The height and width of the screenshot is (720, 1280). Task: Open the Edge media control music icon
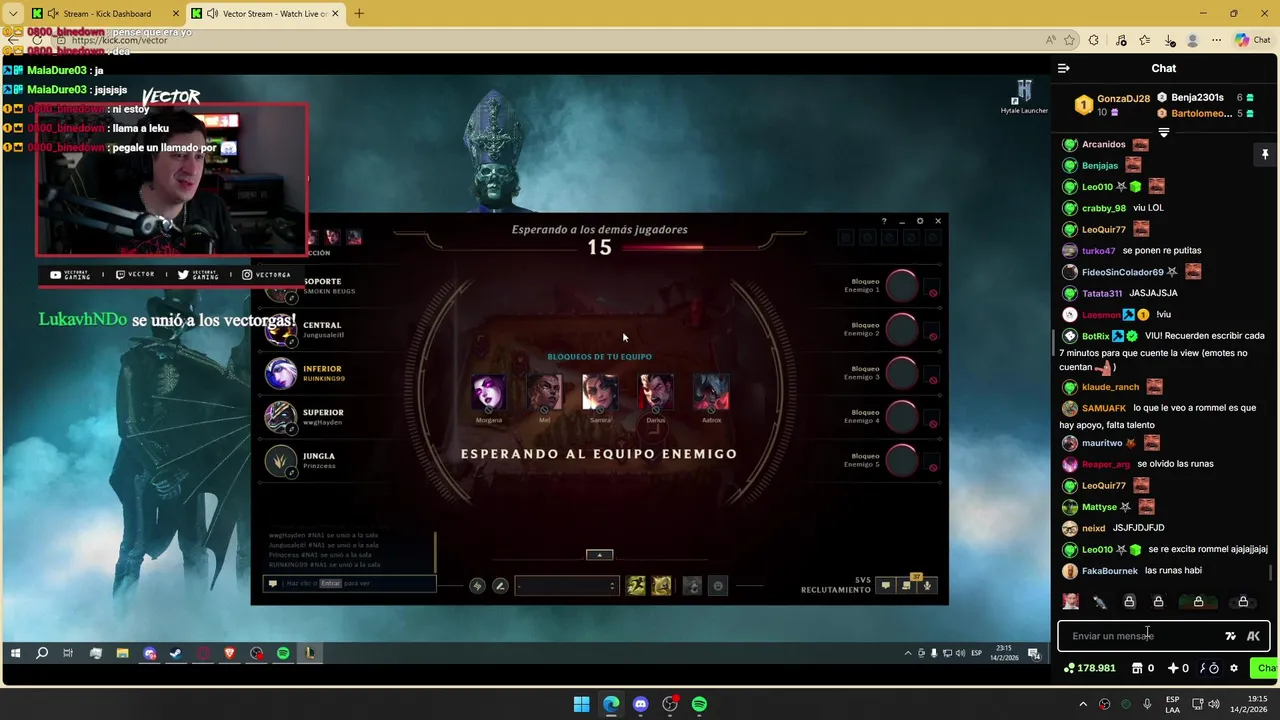click(1120, 40)
